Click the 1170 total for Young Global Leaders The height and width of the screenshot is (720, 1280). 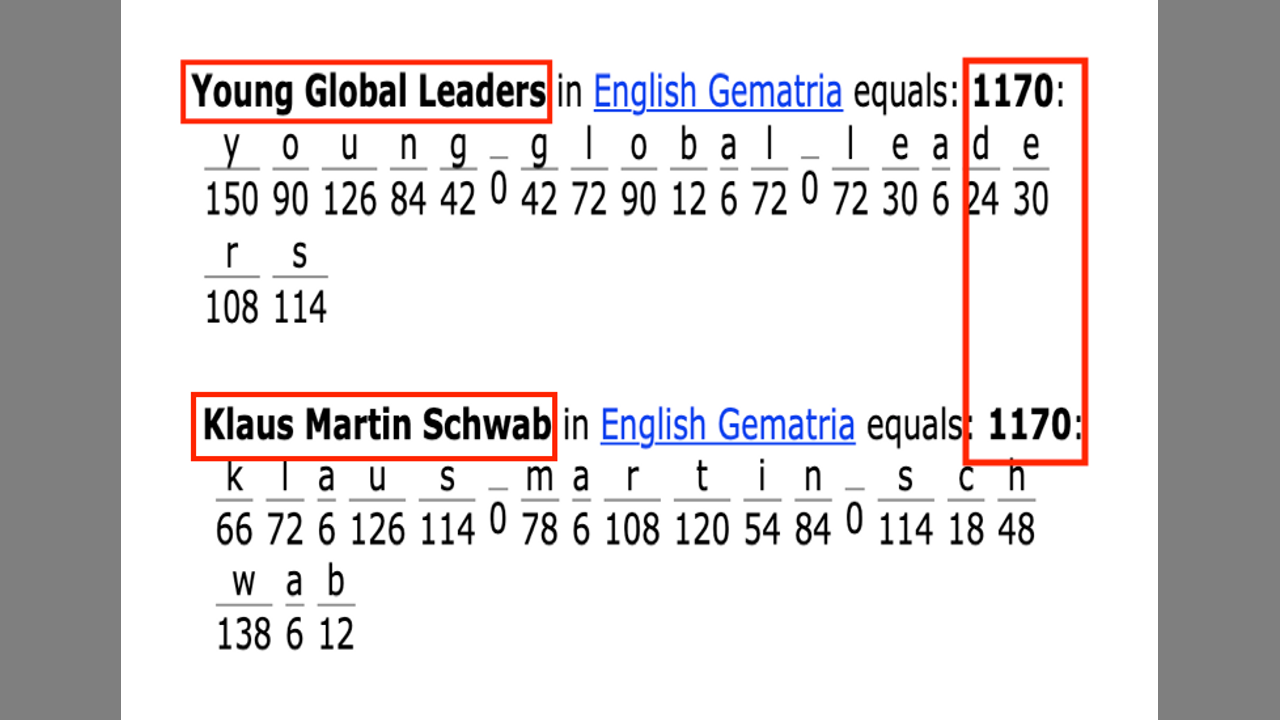1012,92
